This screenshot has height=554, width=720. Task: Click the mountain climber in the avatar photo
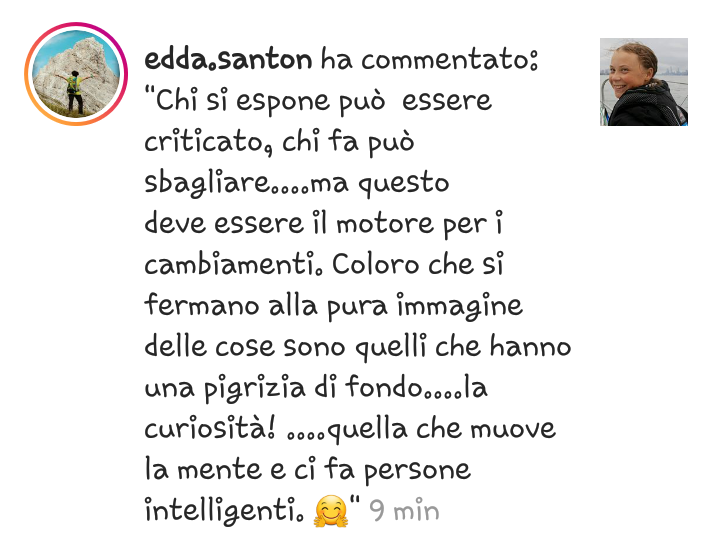74,92
